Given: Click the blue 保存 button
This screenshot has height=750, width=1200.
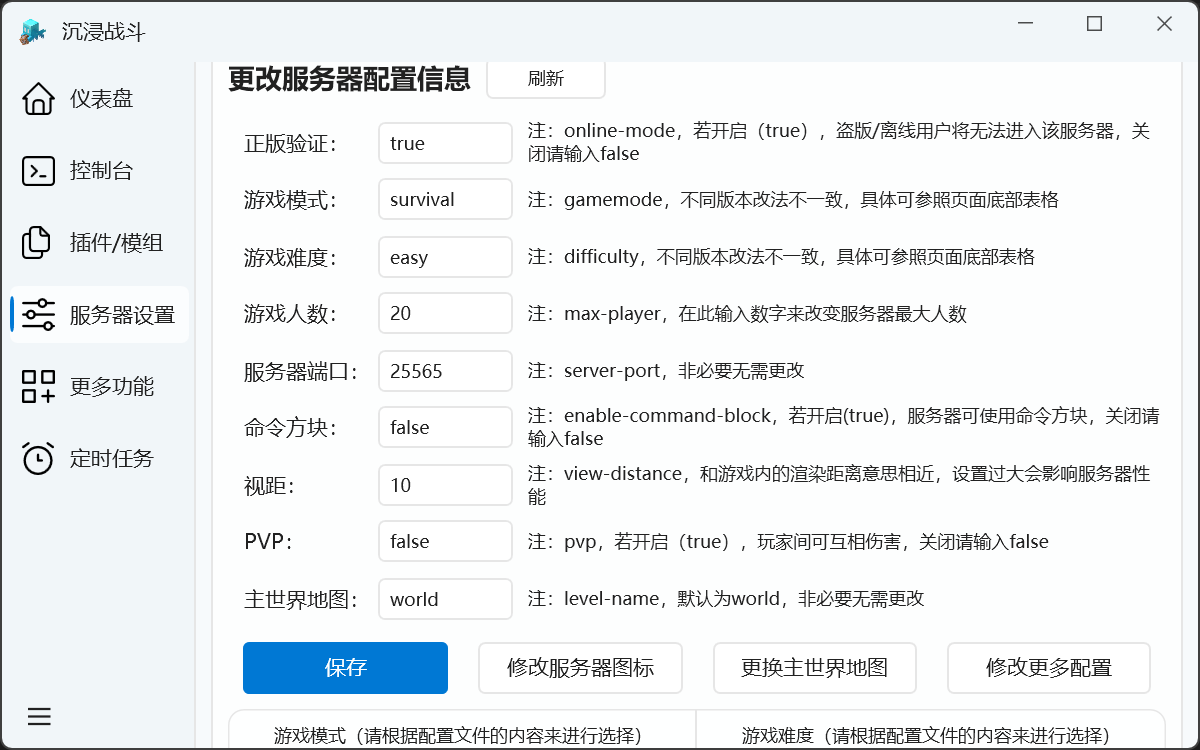Looking at the screenshot, I should tap(345, 668).
